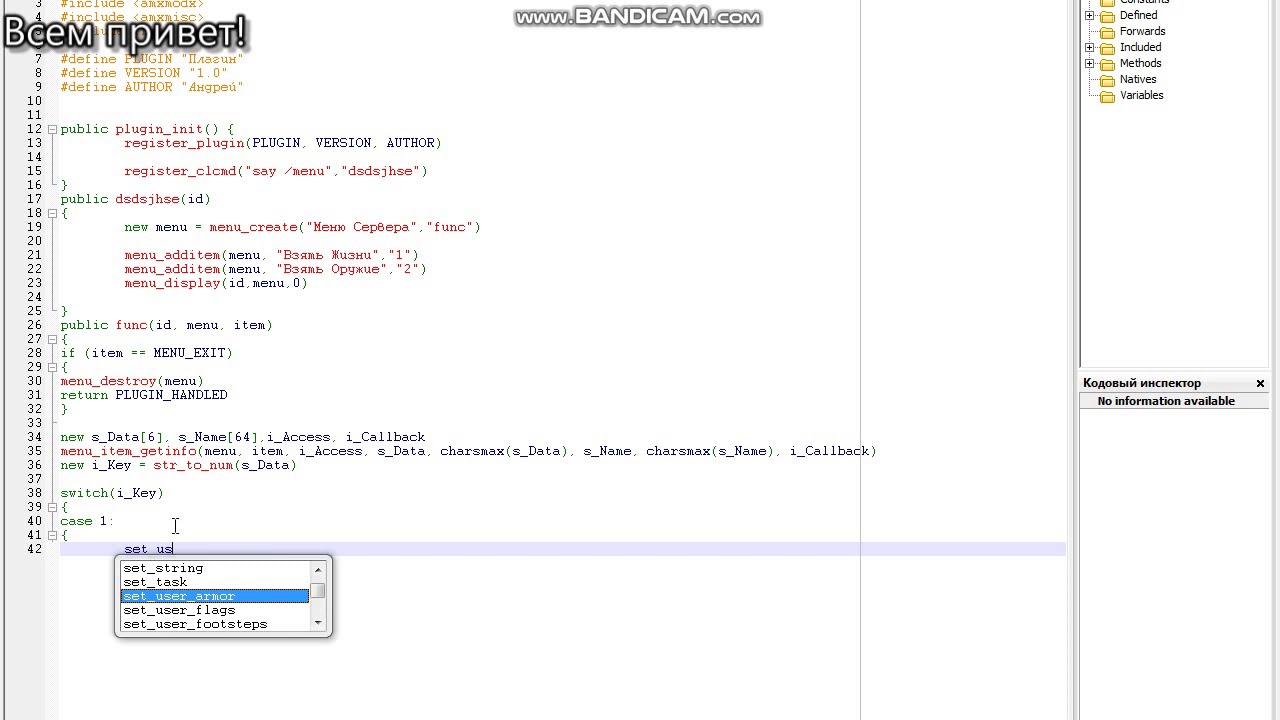This screenshot has width=1280, height=720.
Task: Expand the Methods tree node
Action: coord(1090,63)
